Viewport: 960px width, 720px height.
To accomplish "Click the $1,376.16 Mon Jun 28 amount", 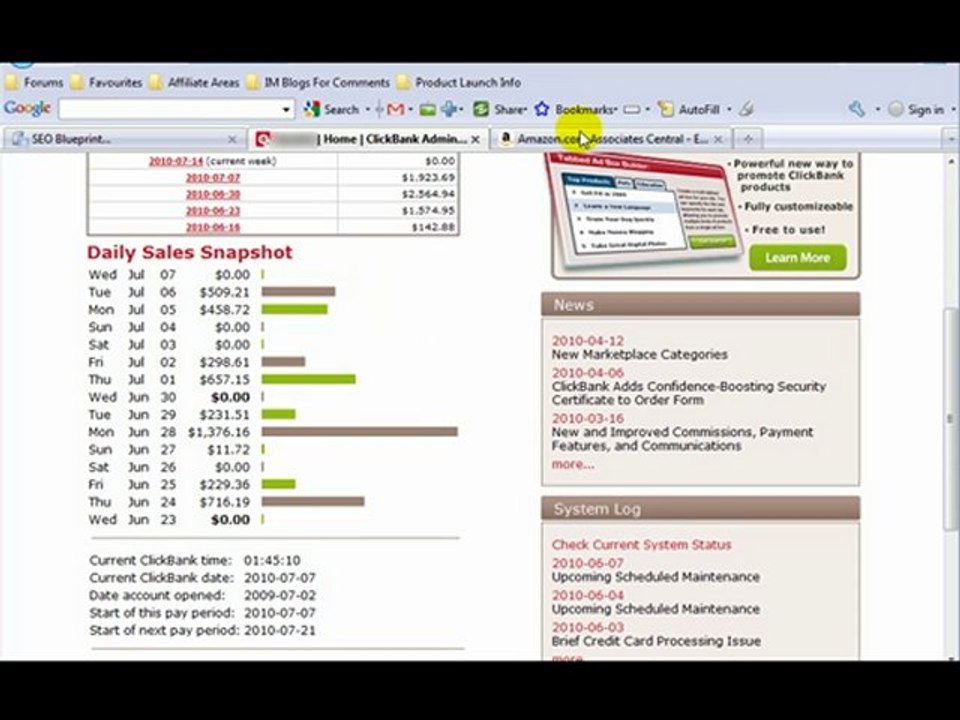I will coord(219,432).
